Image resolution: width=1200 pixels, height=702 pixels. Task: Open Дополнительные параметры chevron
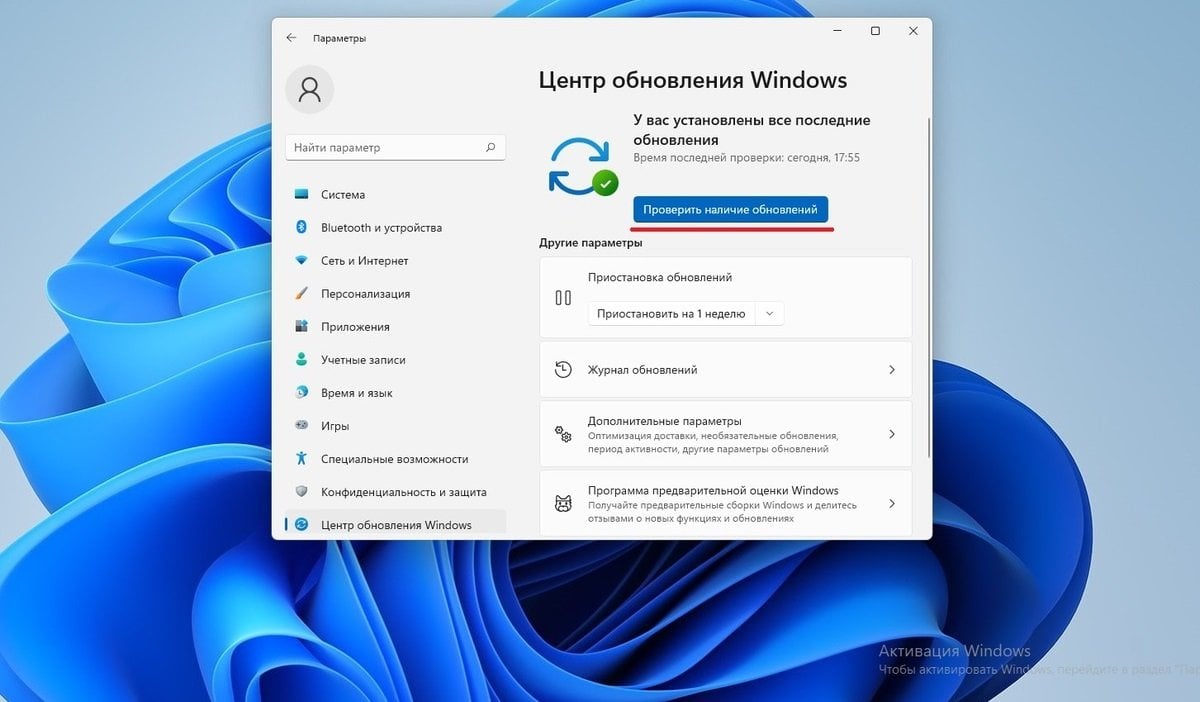tap(892, 434)
